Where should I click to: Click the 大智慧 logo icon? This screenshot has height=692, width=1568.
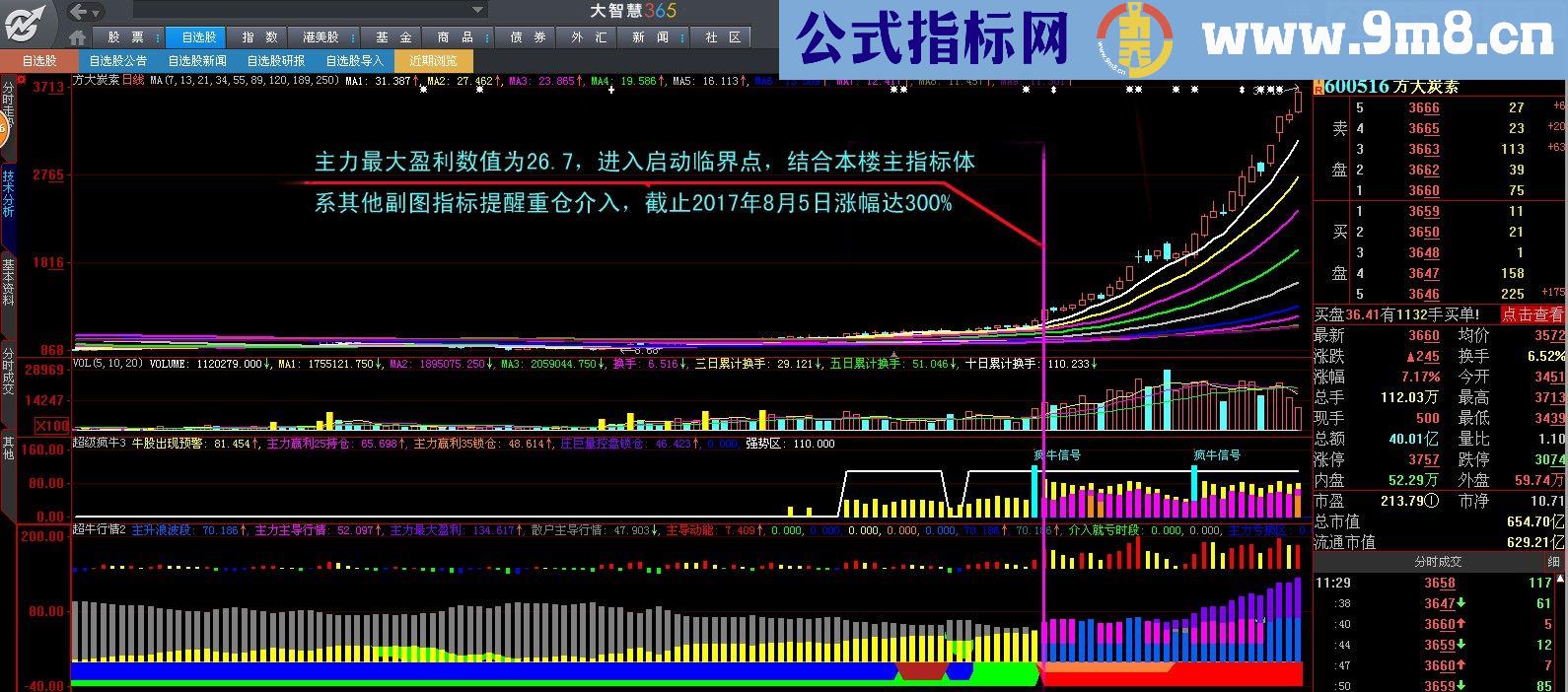(26, 22)
